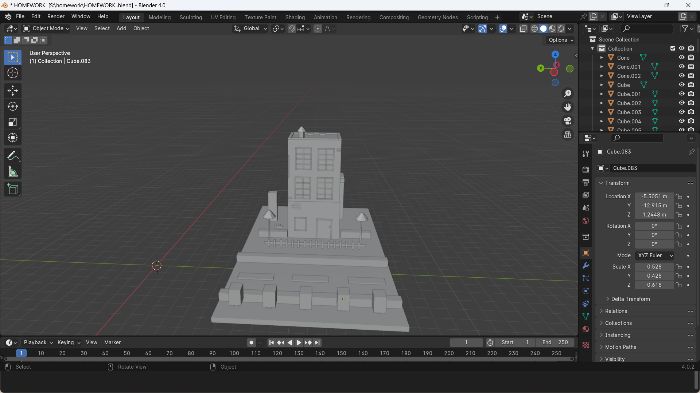Open the Modifiers properties tab

586,266
